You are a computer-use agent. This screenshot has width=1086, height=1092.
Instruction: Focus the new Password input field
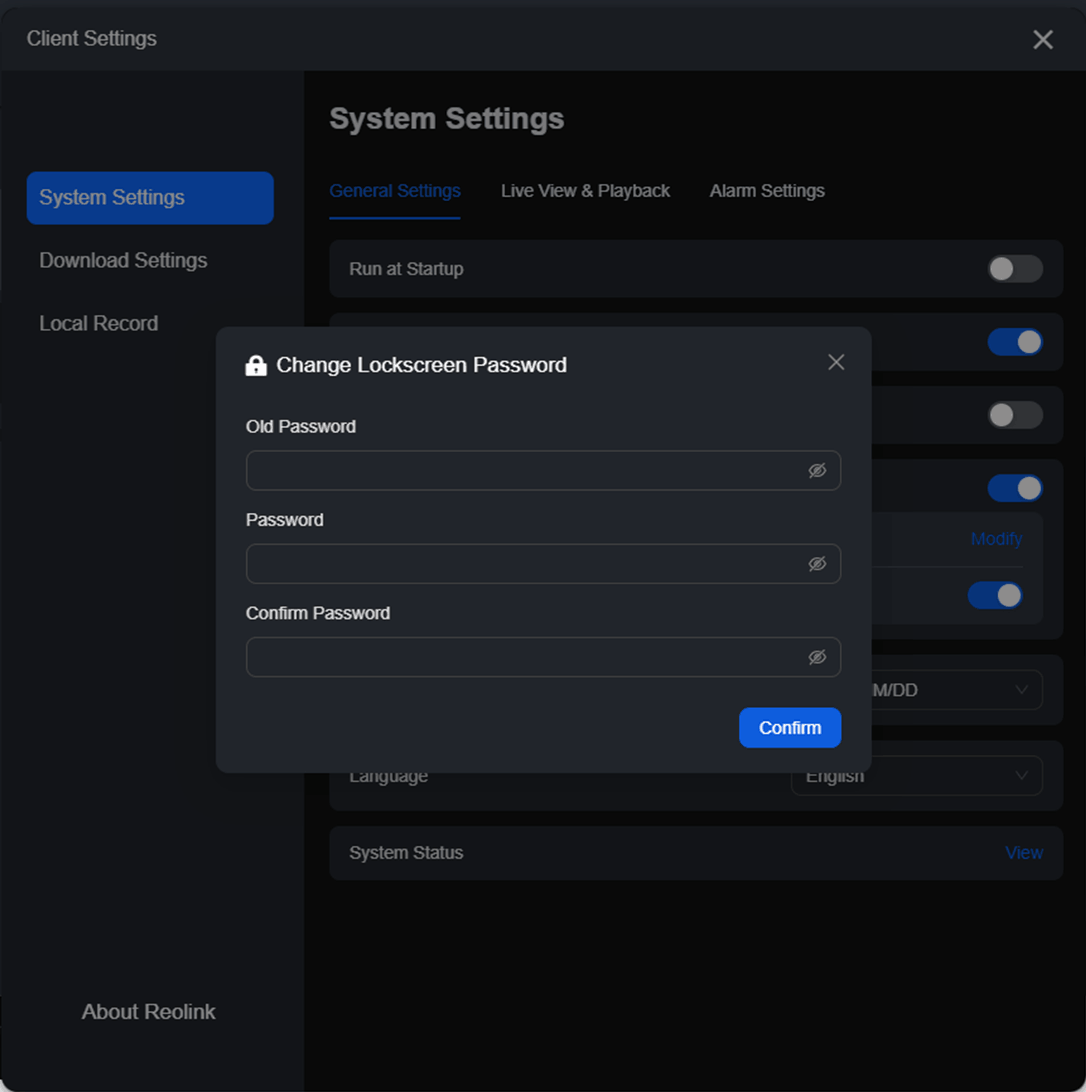point(543,564)
